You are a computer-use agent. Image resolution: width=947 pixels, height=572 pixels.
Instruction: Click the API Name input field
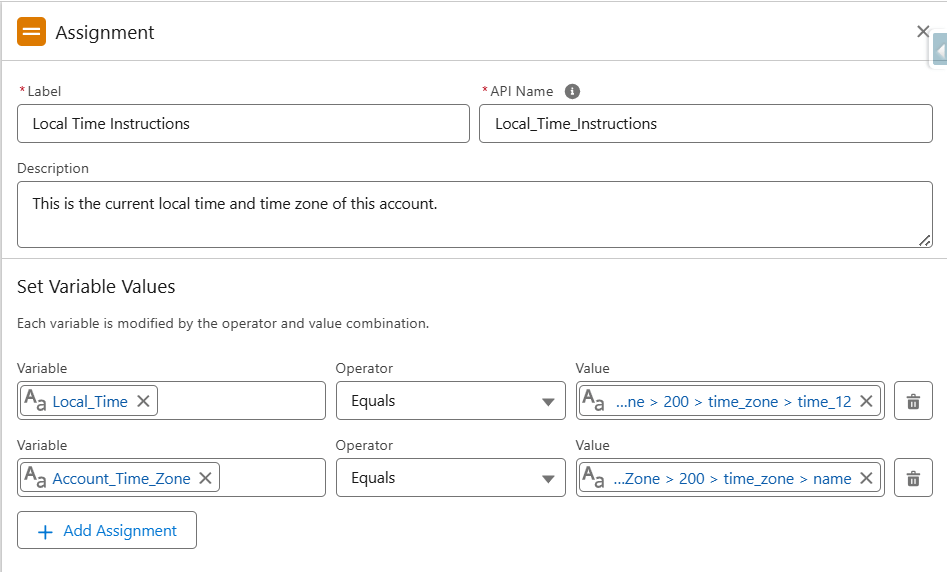point(705,124)
